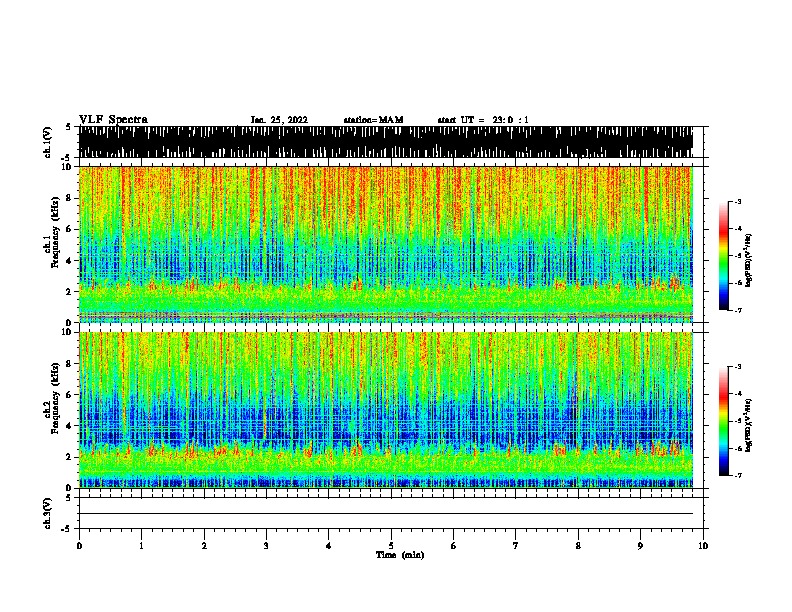Select the "start UT = 23: 0 : 1" text

click(483, 120)
